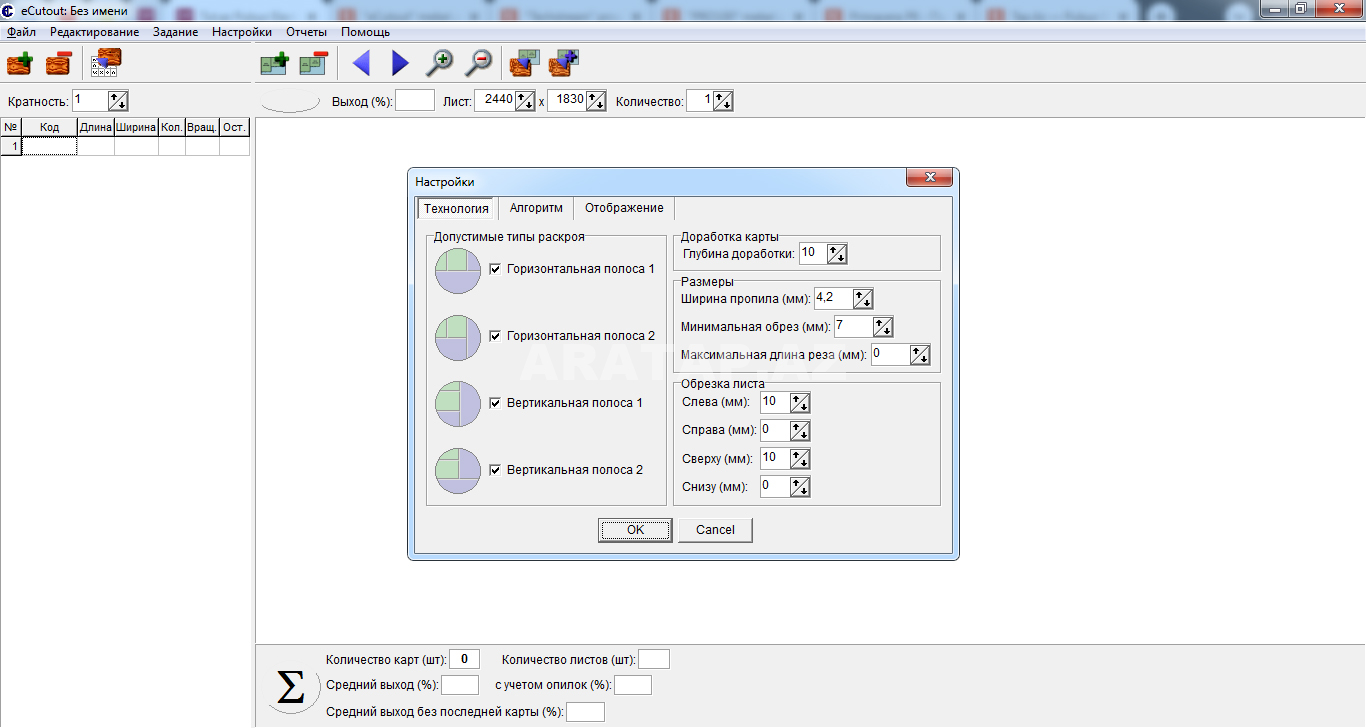Click the Сверху (мм) spinner

click(x=800, y=459)
